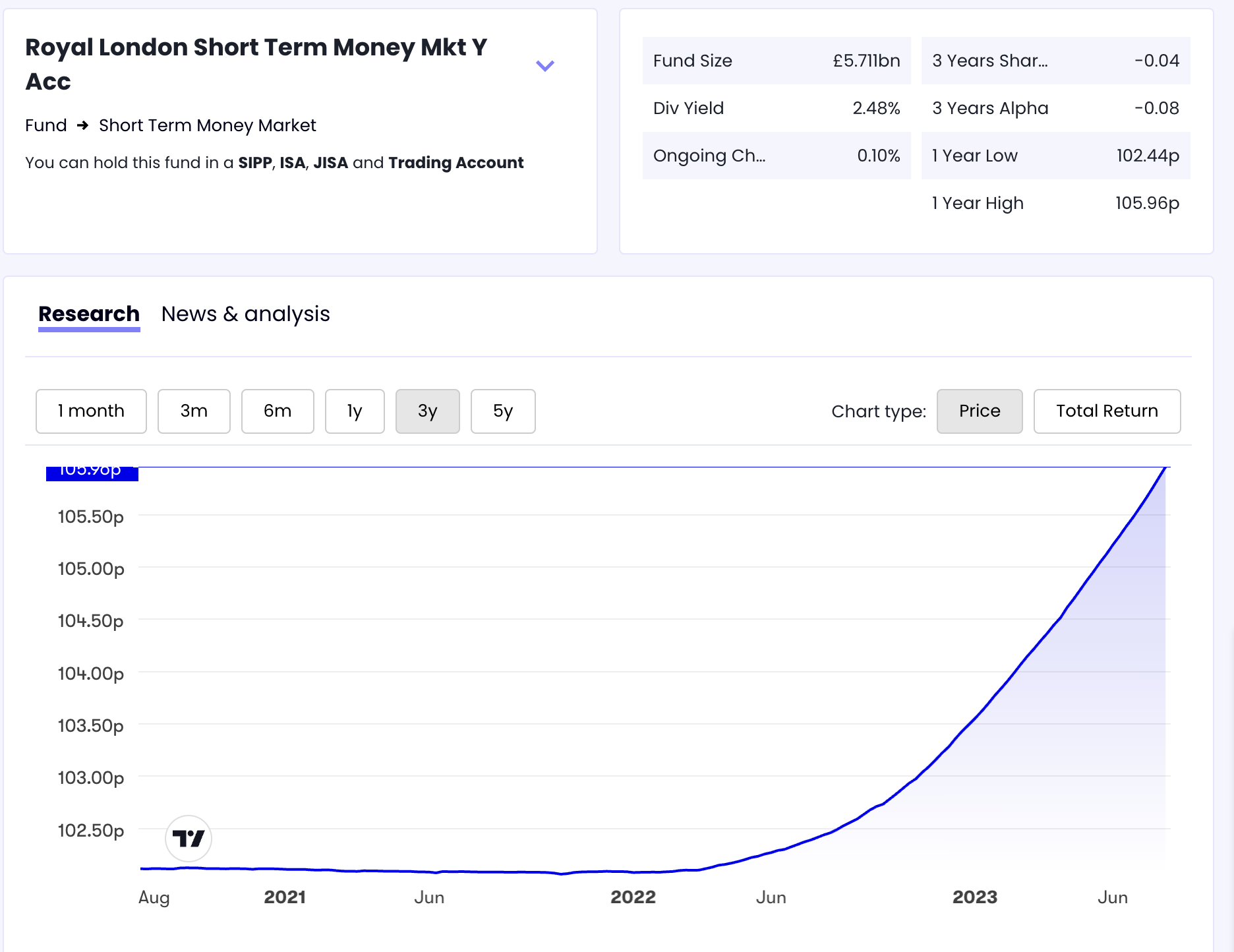Image resolution: width=1234 pixels, height=952 pixels.
Task: Open the News & analysis tab
Action: tap(245, 314)
